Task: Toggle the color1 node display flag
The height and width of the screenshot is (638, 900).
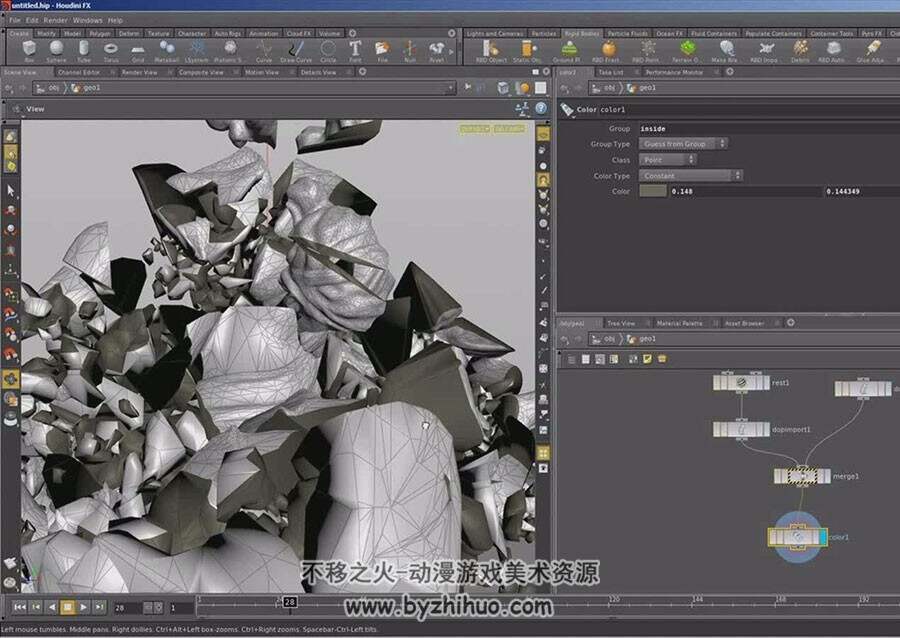Action: coord(823,538)
